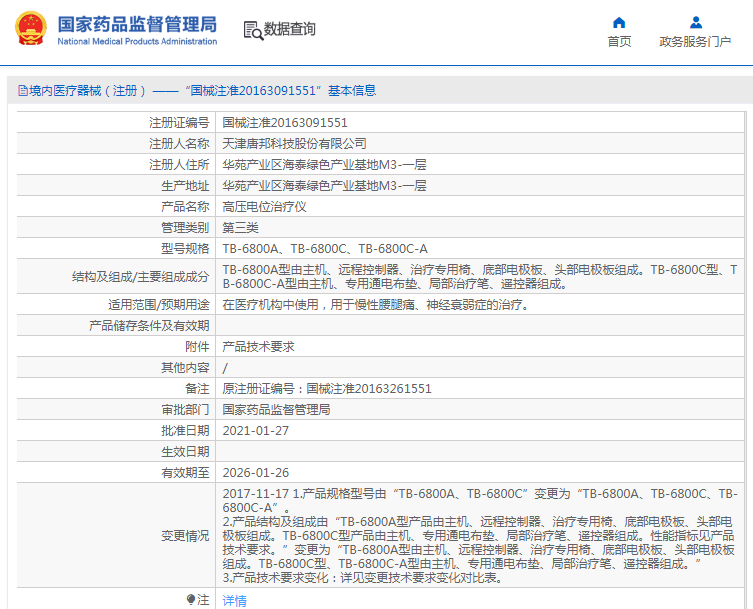Go to 首页 home link
This screenshot has width=753, height=609.
coord(619,42)
